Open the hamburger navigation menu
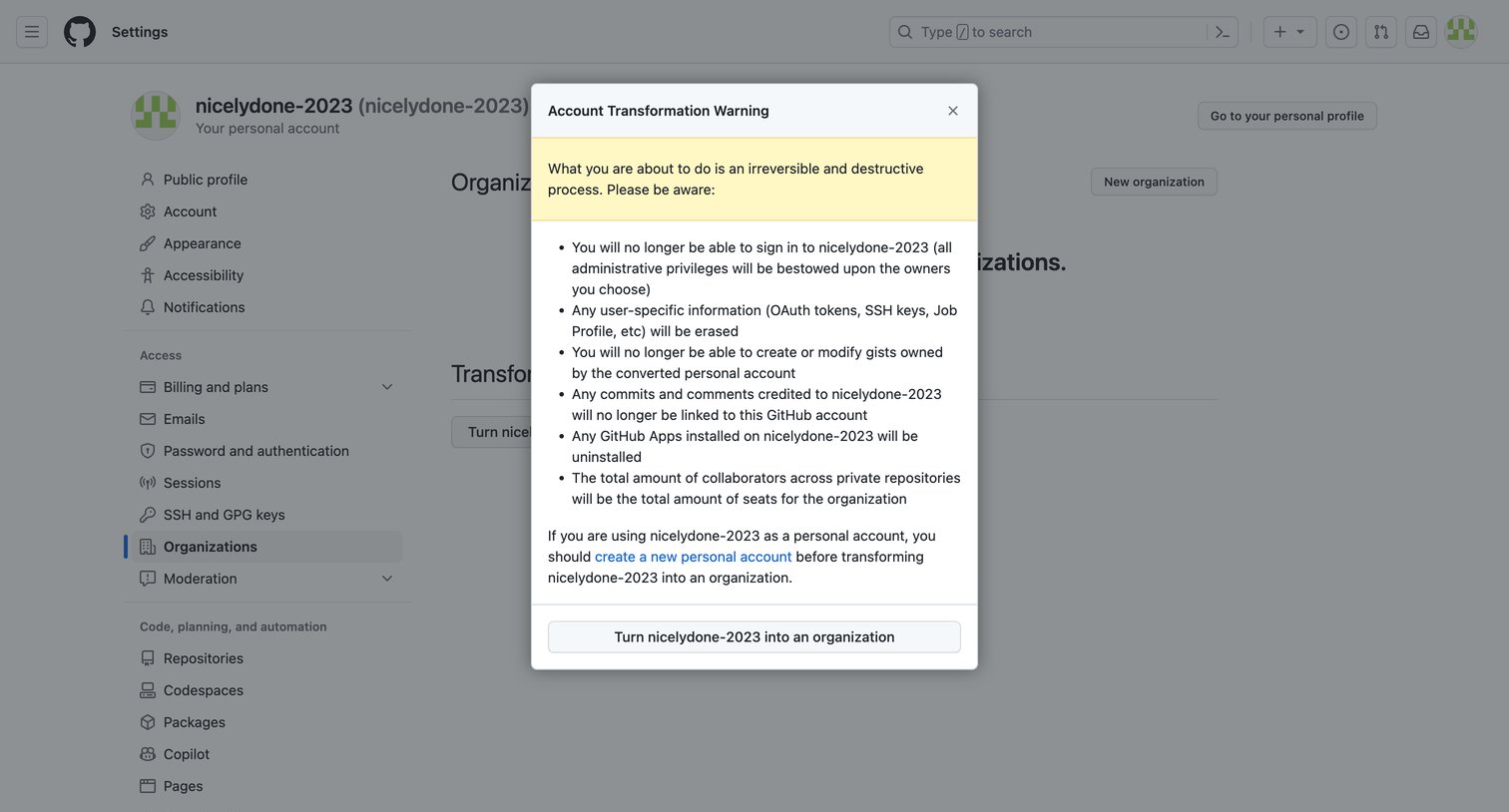This screenshot has height=812, width=1509. coord(32,32)
